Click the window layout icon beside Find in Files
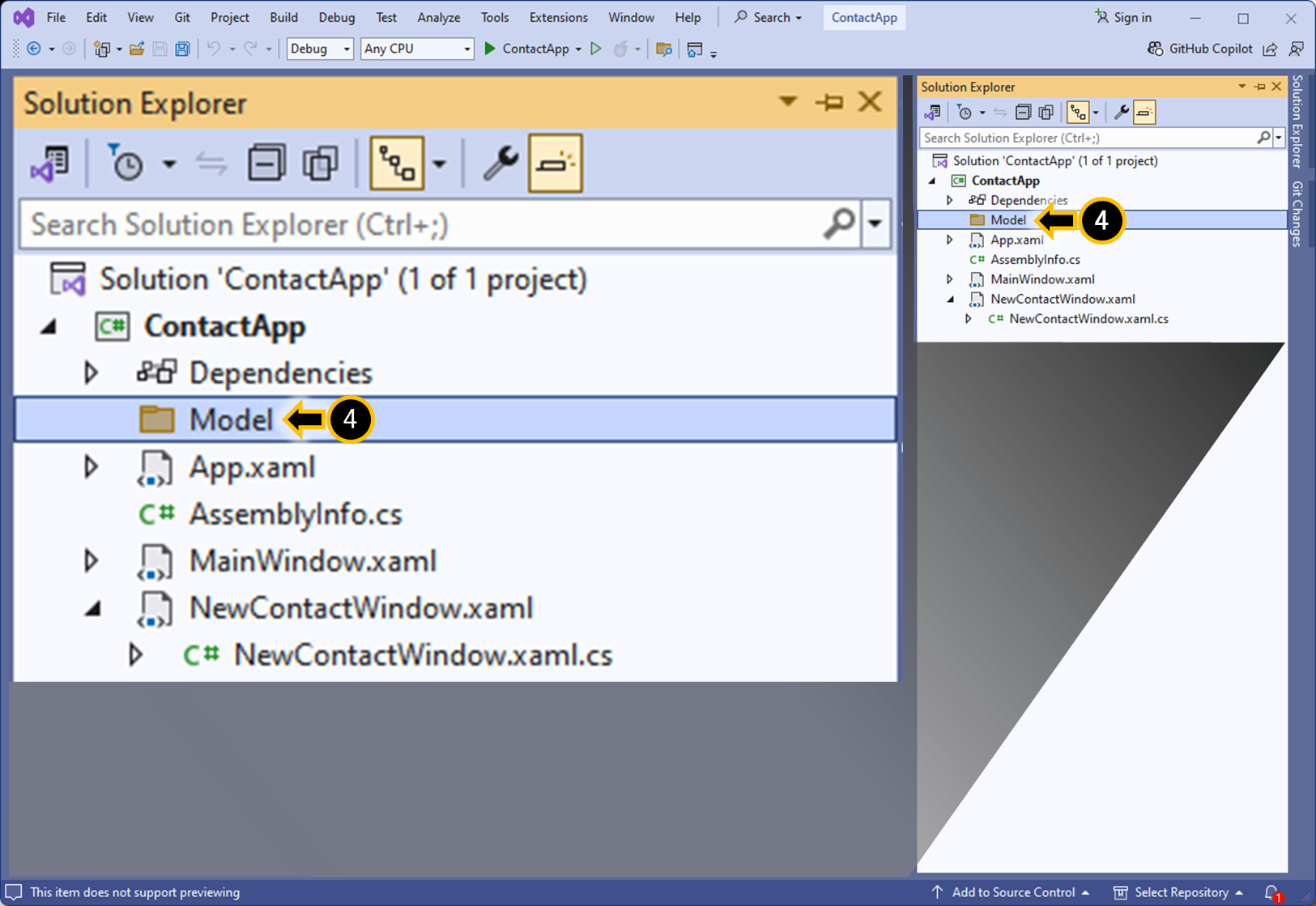The image size is (1316, 906). click(695, 49)
